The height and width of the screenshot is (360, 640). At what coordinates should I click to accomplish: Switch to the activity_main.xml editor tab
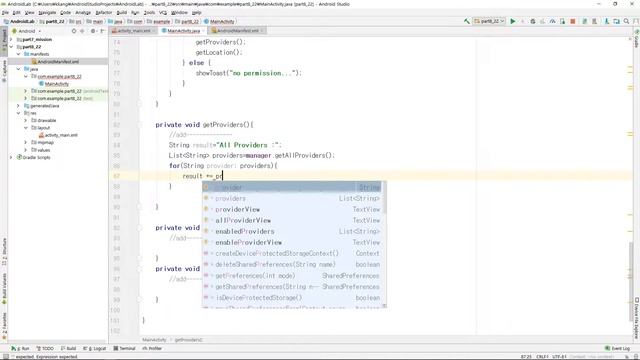click(x=133, y=31)
